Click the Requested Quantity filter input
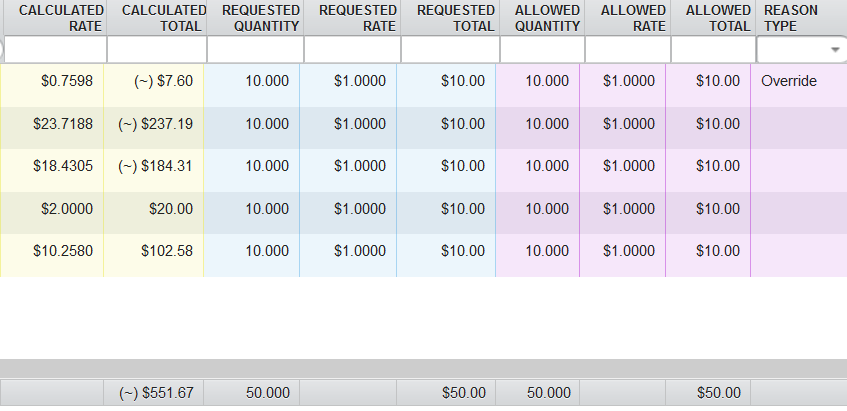The height and width of the screenshot is (411, 847). click(x=255, y=50)
